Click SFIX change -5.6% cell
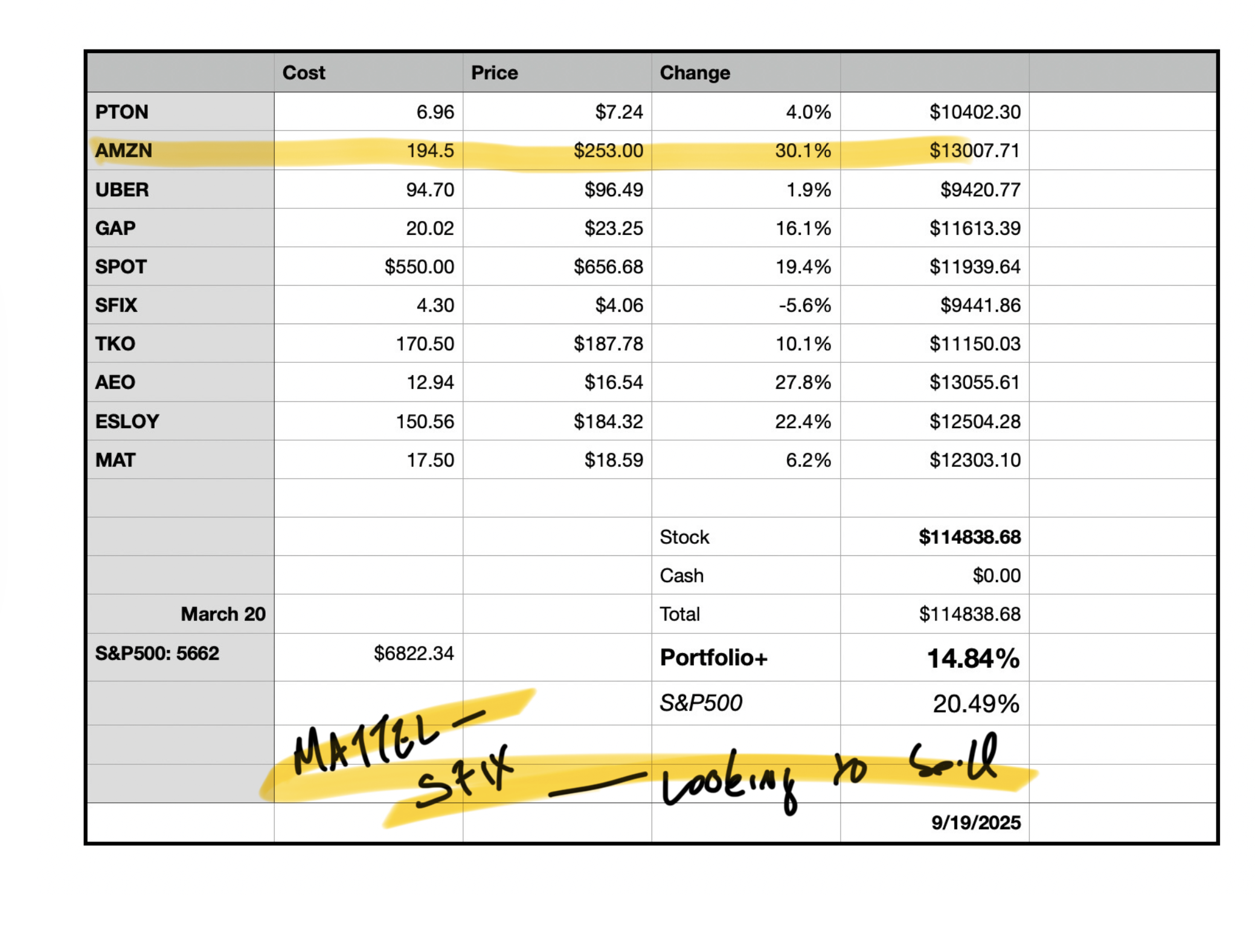This screenshot has height=952, width=1255. coord(804,305)
